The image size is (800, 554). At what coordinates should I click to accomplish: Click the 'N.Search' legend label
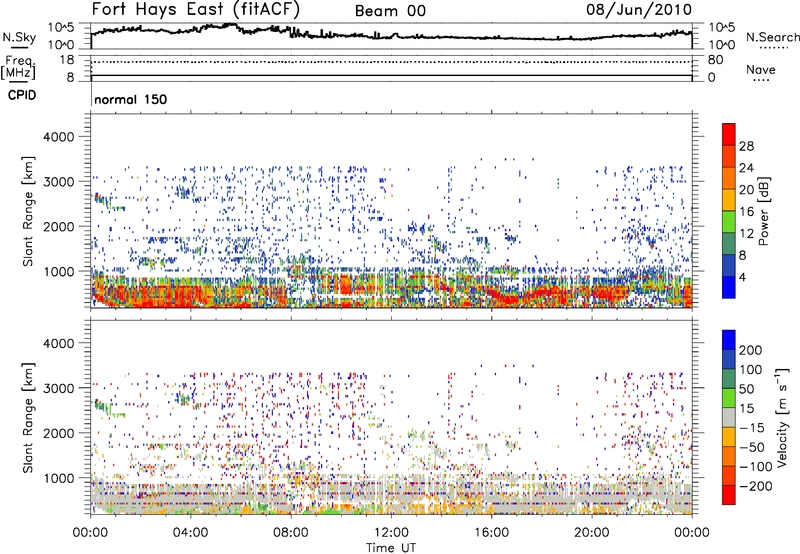coord(772,37)
